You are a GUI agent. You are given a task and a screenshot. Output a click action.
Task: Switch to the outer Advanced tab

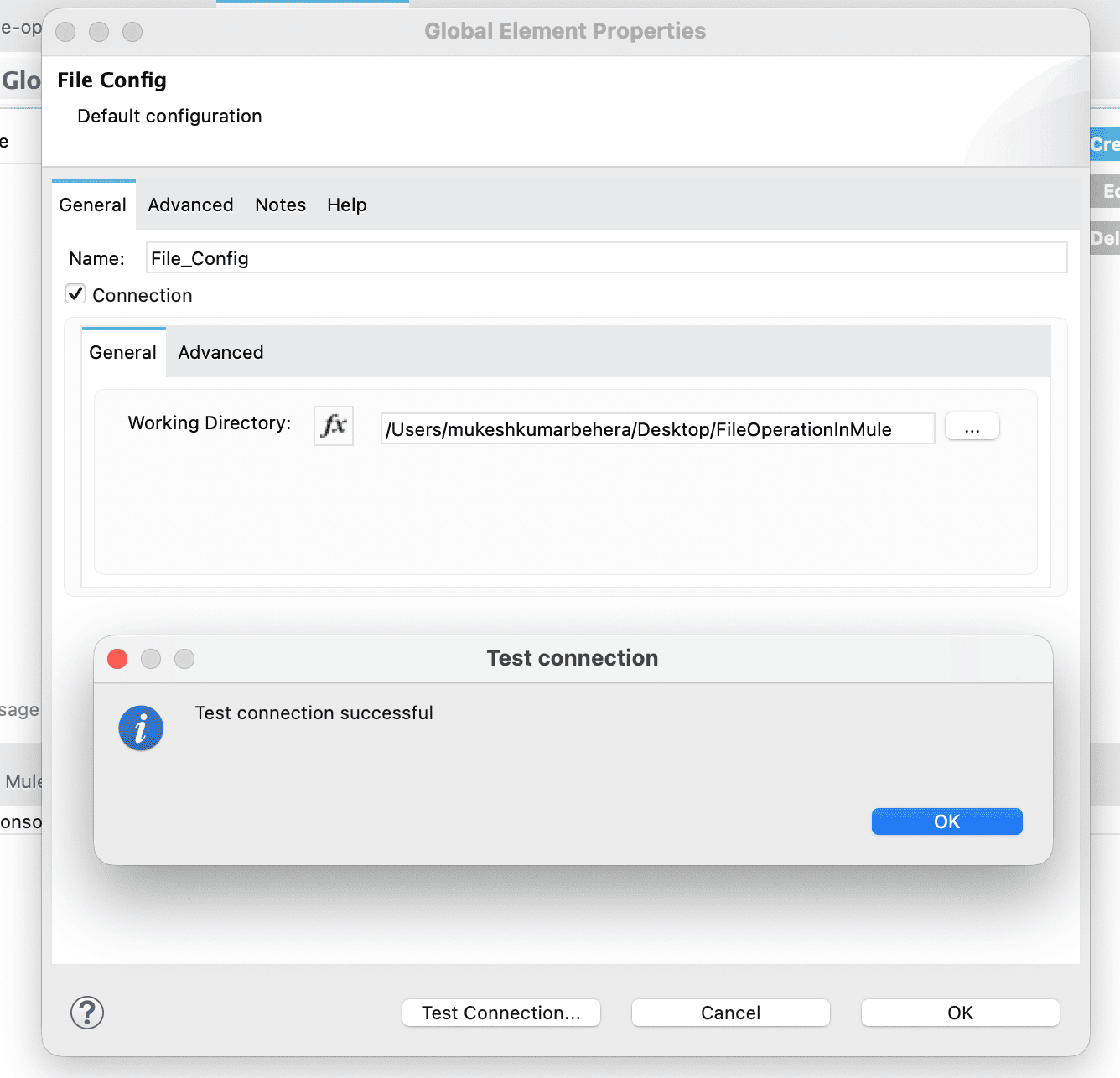coord(190,205)
